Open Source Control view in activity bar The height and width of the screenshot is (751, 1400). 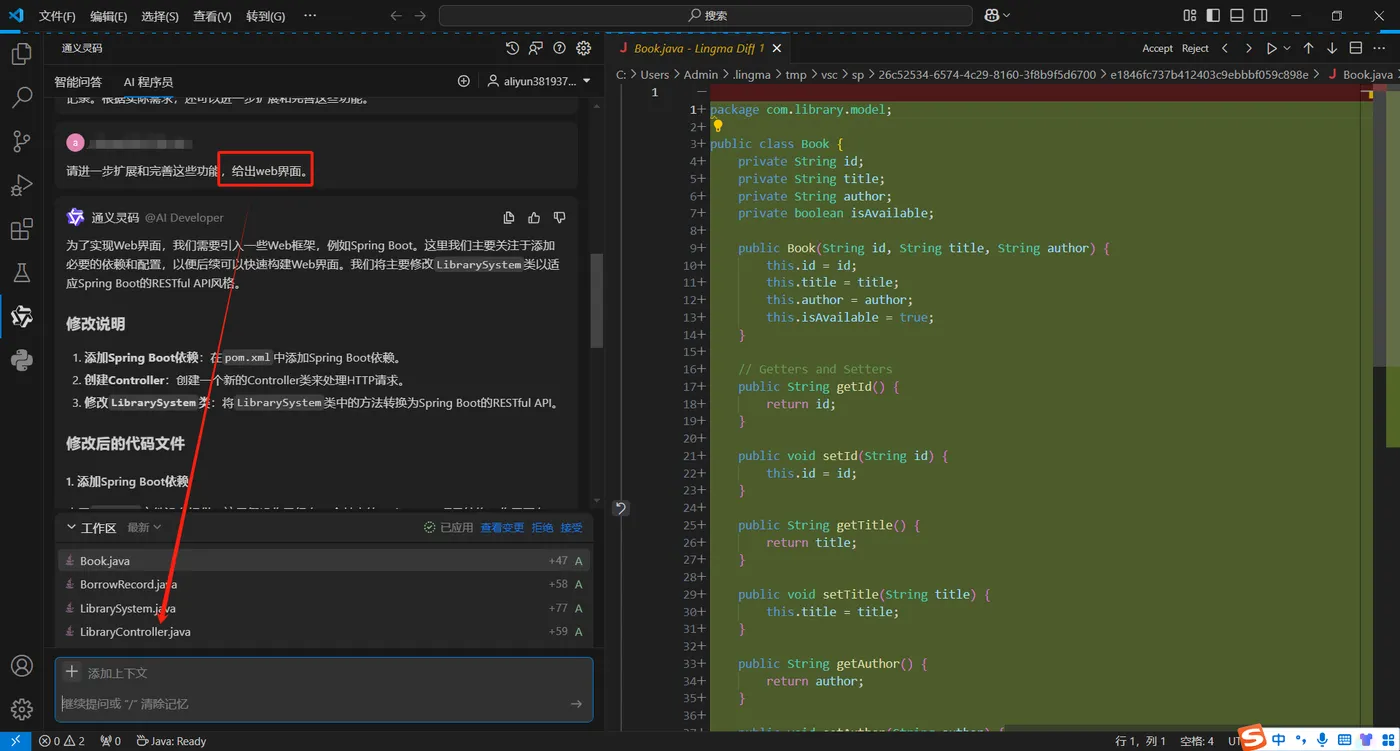pos(21,142)
